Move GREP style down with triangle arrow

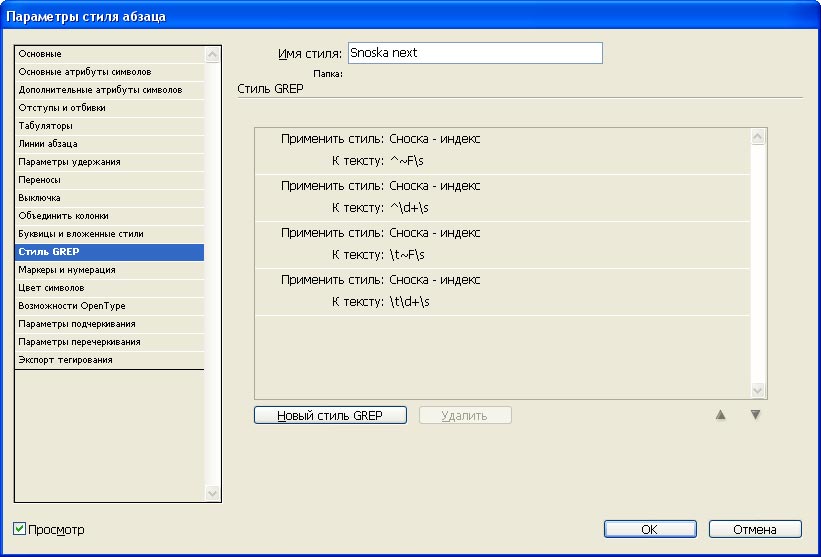(755, 415)
